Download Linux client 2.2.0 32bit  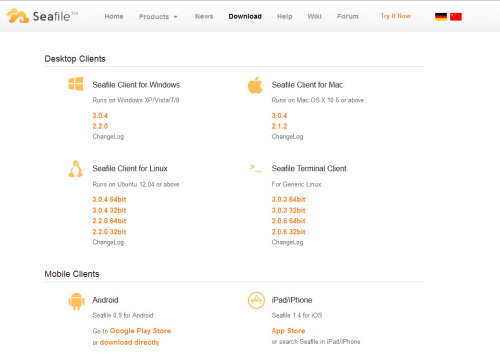(109, 232)
